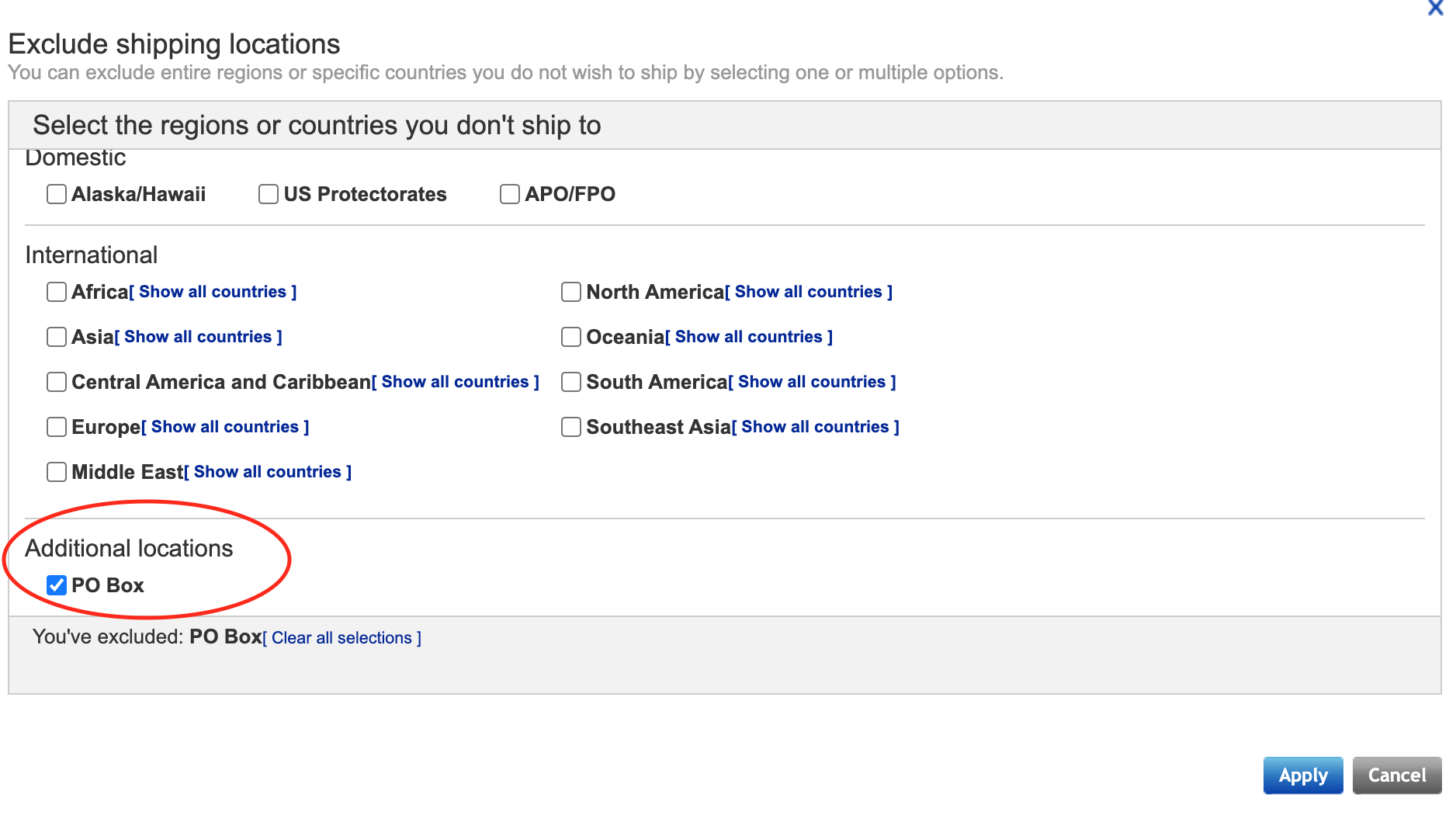Expand Europe's country list

(225, 427)
